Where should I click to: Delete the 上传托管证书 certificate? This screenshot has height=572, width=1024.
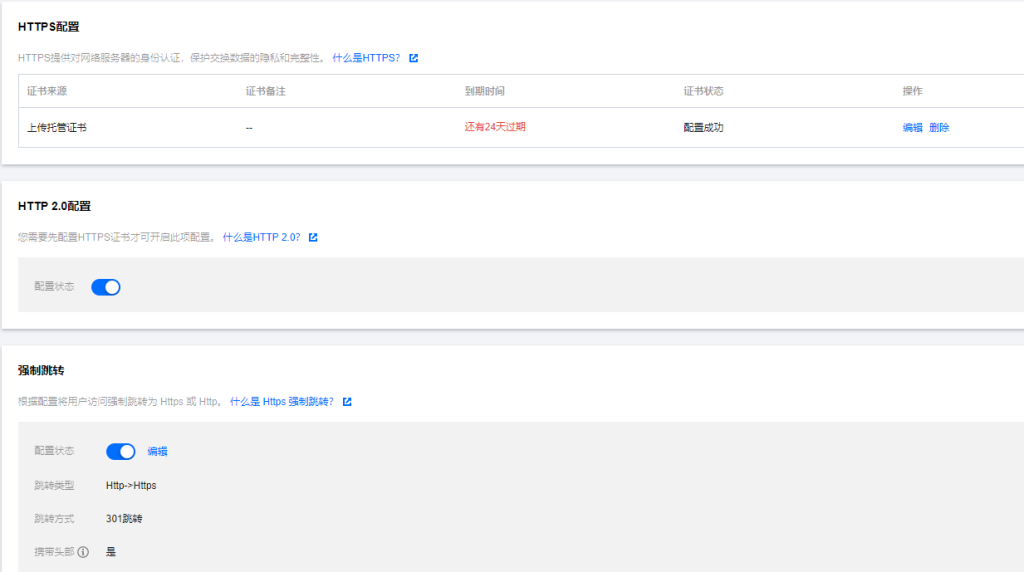(x=939, y=127)
